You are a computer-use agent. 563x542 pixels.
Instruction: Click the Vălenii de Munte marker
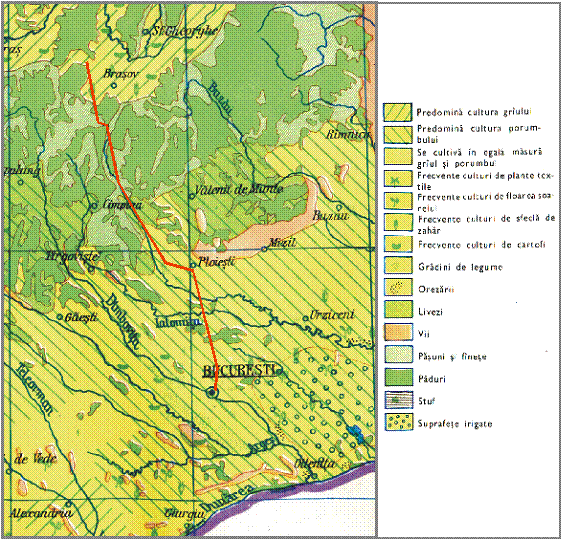pos(192,196)
